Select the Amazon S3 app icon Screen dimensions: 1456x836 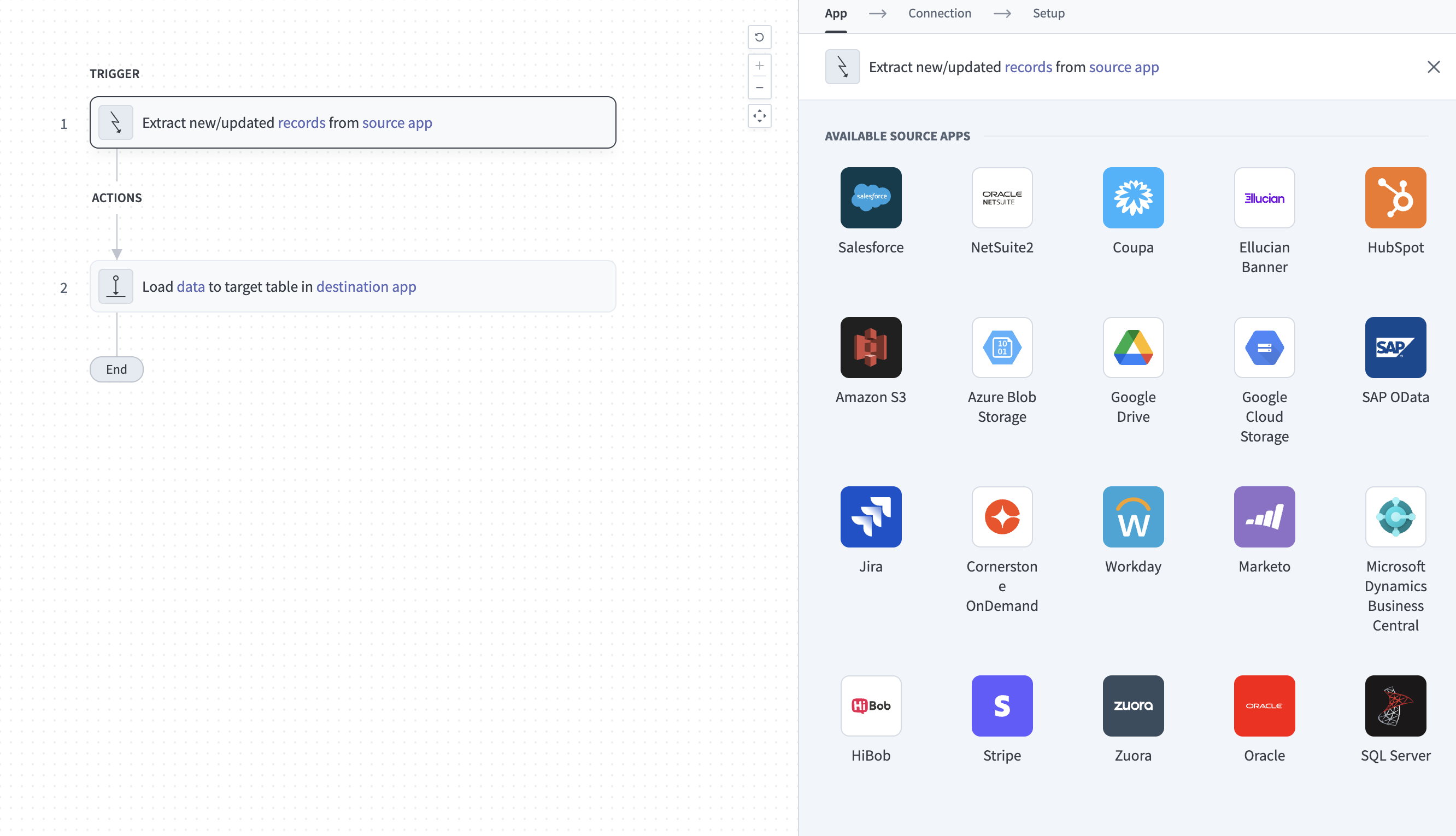point(871,348)
